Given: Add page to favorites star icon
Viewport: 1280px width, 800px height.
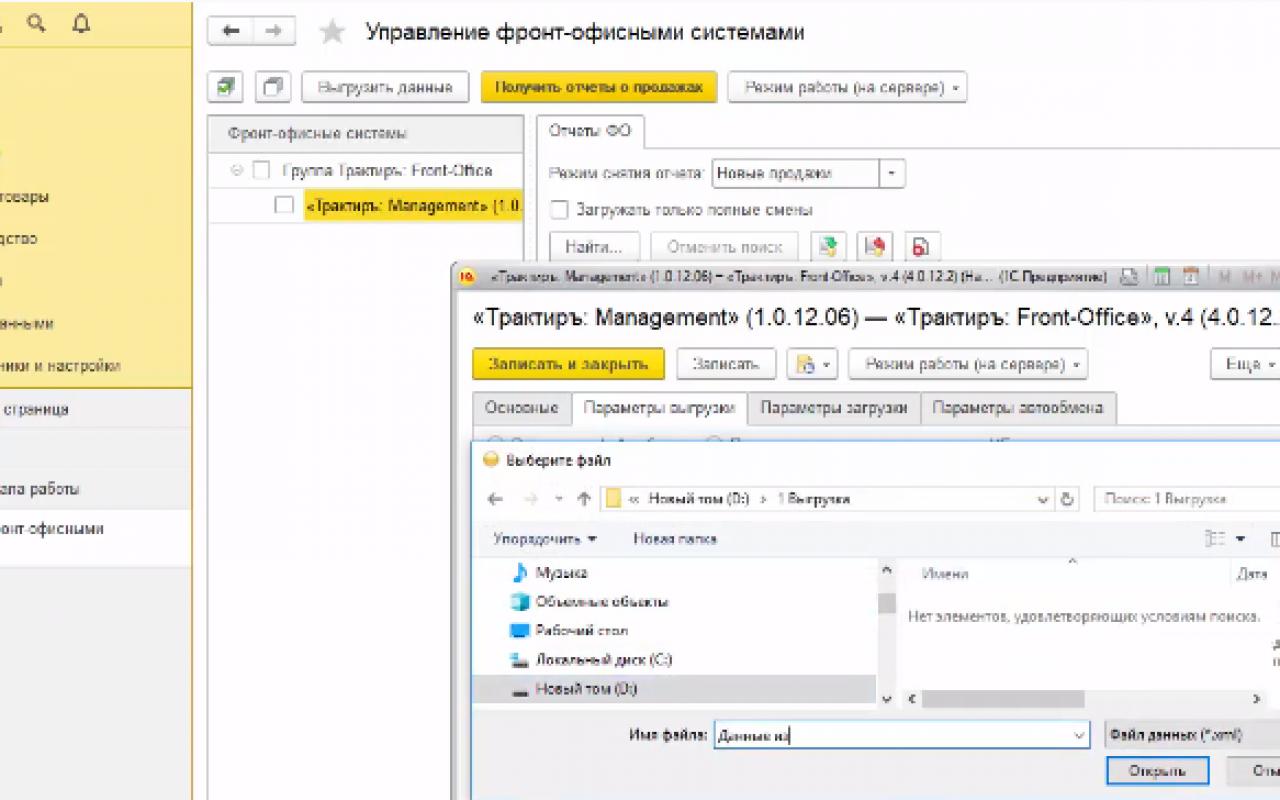Looking at the screenshot, I should [332, 33].
